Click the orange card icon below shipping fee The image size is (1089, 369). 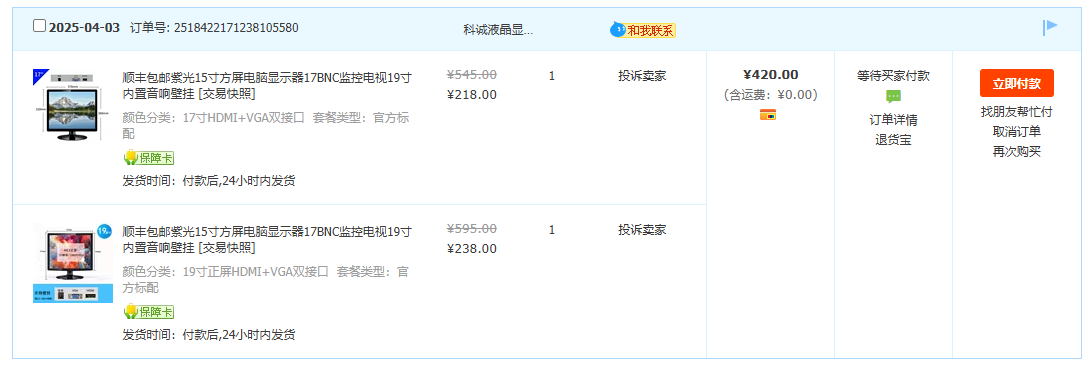tap(768, 115)
